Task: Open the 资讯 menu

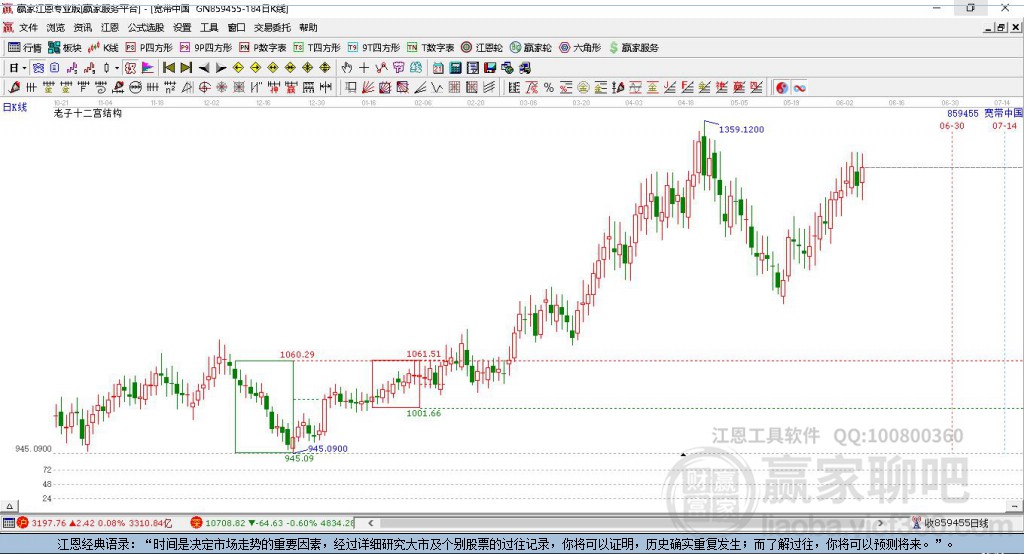Action: (82, 27)
